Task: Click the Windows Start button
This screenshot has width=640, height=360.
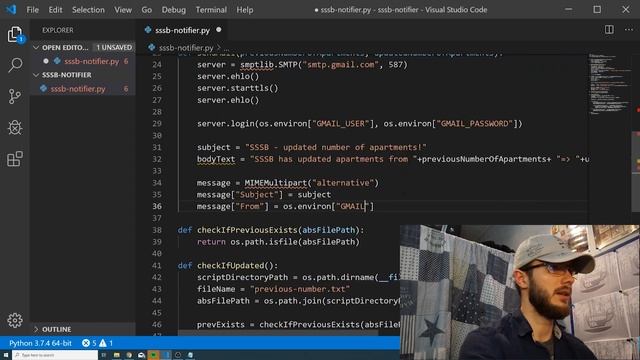Action: coord(6,355)
